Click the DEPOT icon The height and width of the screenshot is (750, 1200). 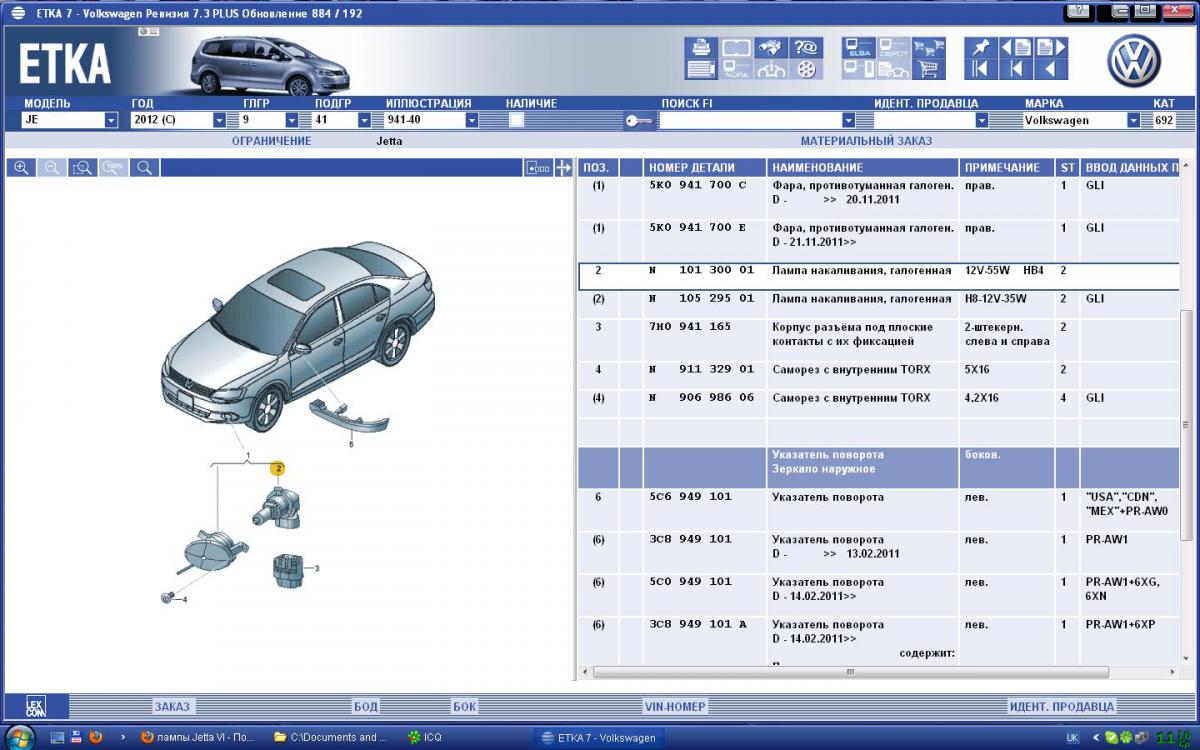894,48
